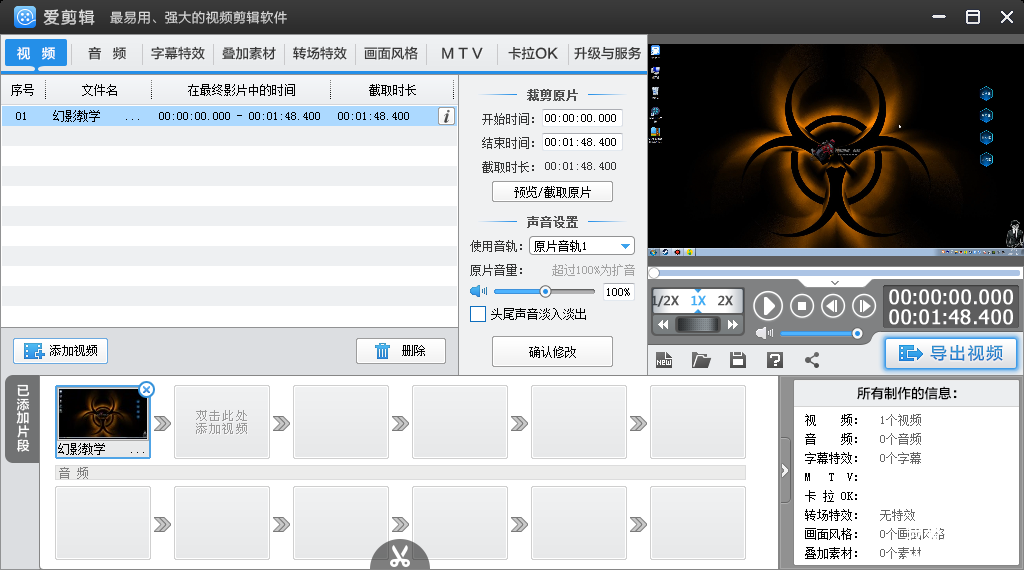Enable the 头尾声音淡入淡出 checkbox
The width and height of the screenshot is (1024, 570).
(x=478, y=314)
